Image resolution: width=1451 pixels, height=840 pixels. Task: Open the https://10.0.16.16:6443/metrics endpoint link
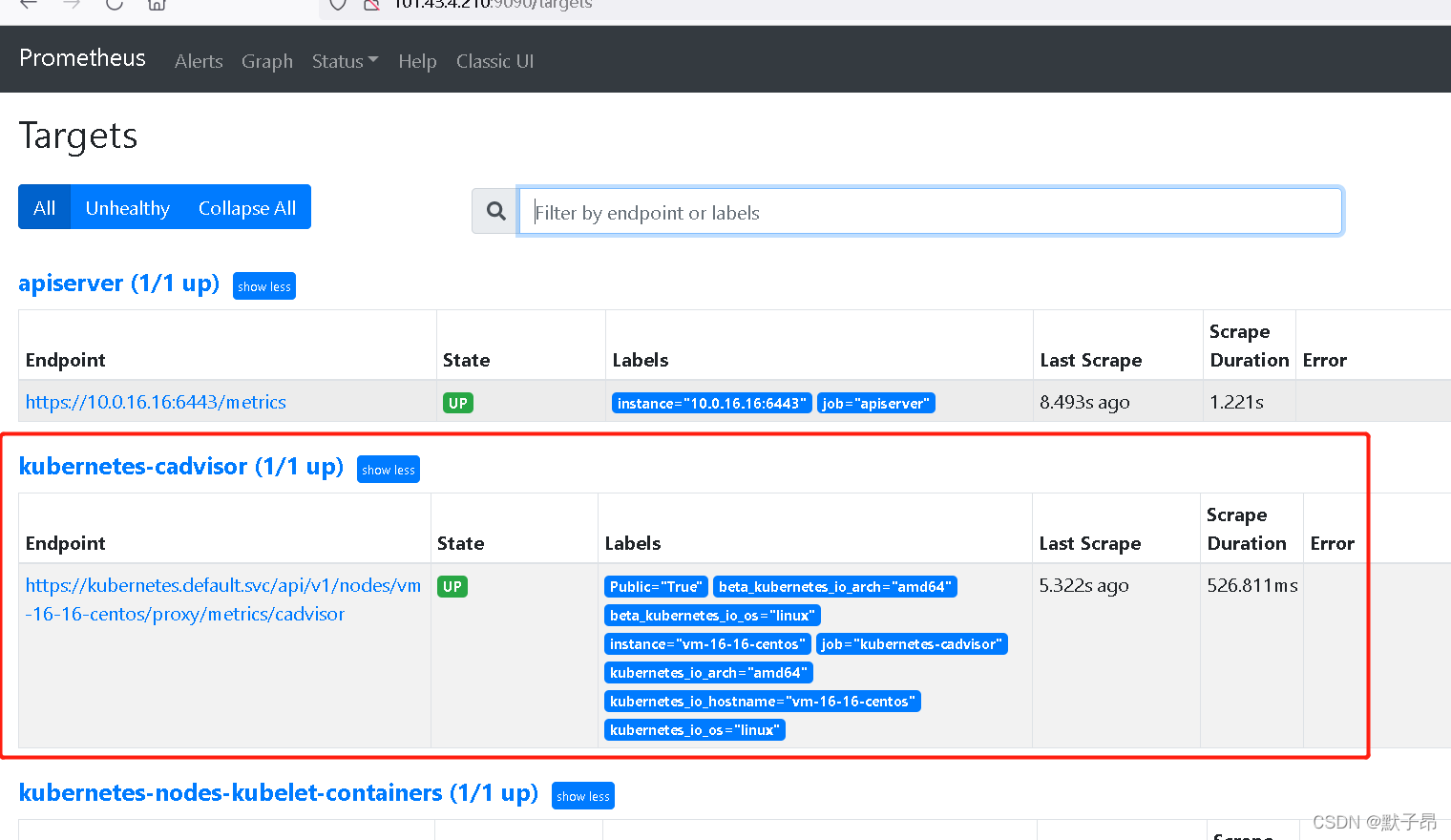point(156,402)
